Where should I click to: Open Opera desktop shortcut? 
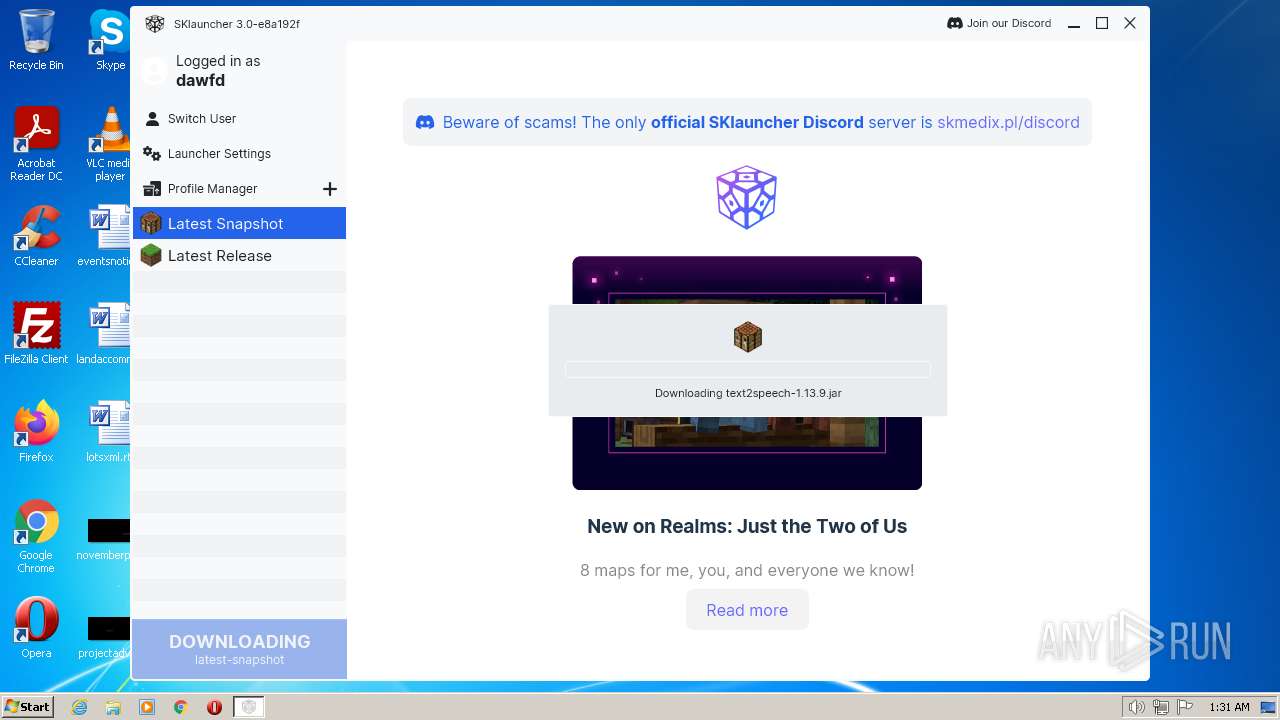pyautogui.click(x=36, y=627)
